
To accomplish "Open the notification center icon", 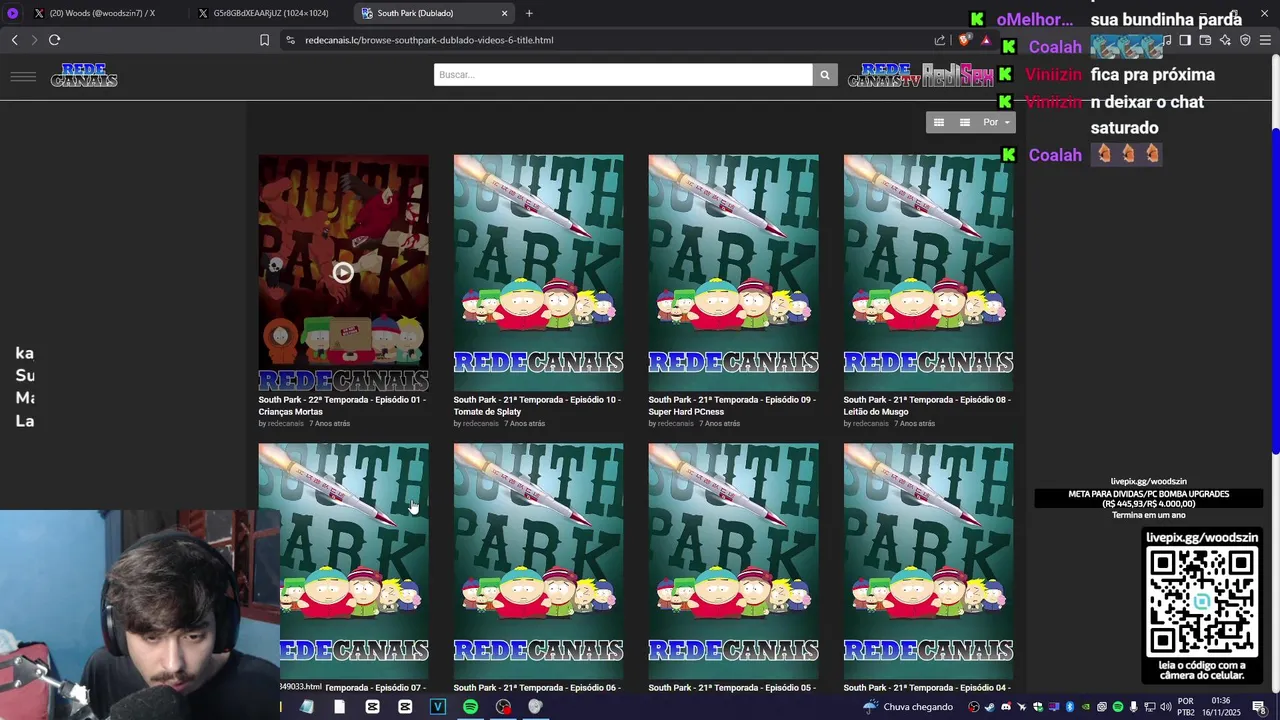I will pos(1259,707).
